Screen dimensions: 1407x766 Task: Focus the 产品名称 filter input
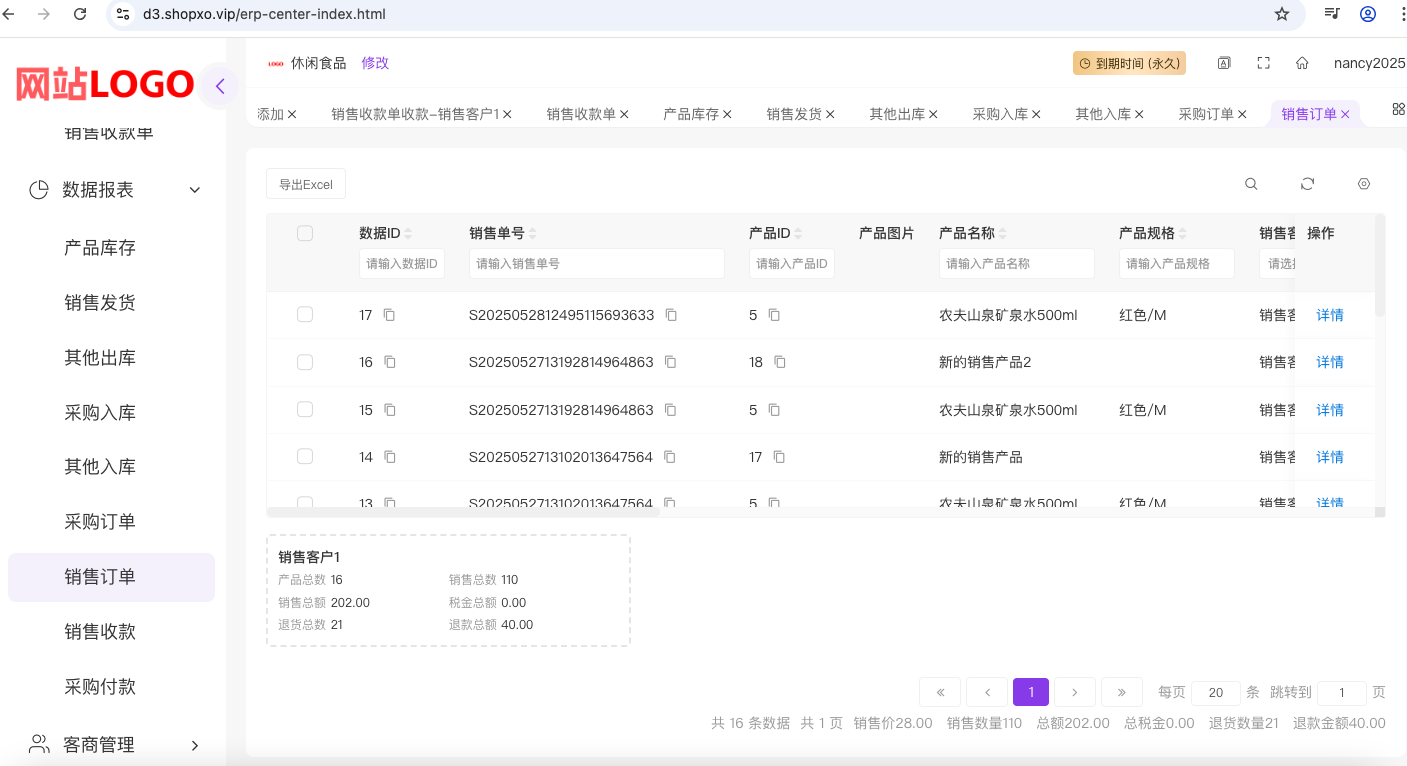coord(1017,264)
